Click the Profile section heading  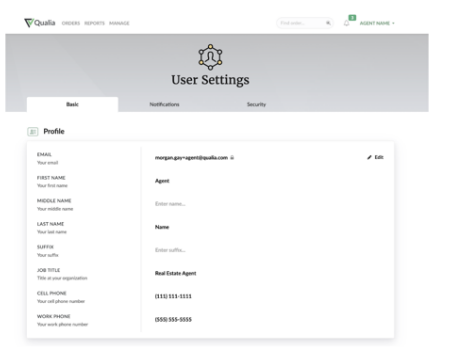(54, 131)
